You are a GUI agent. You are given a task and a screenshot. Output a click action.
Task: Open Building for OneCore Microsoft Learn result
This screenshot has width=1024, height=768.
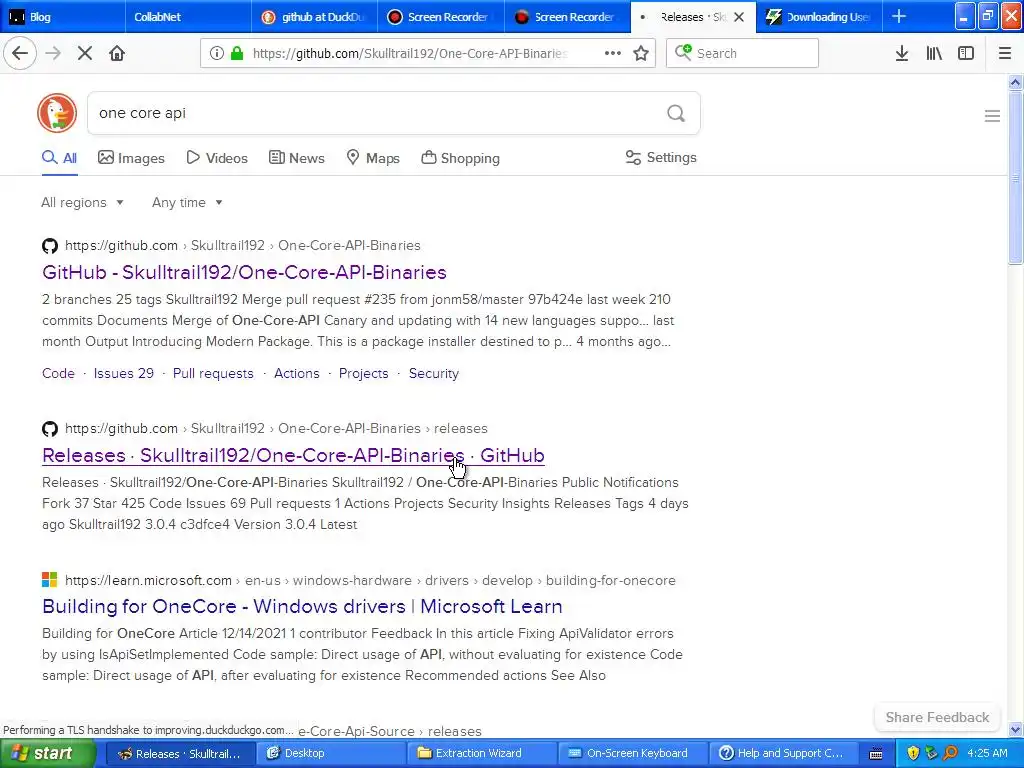point(302,606)
